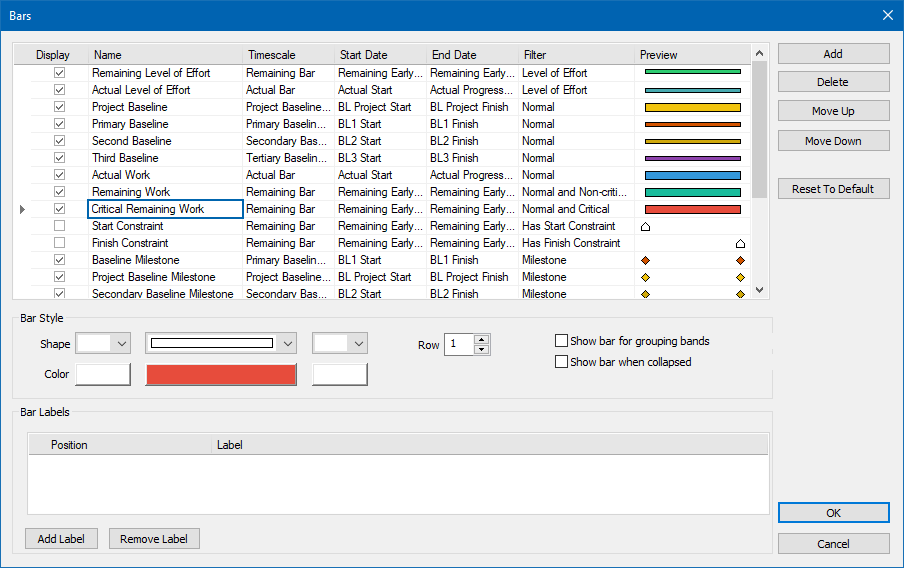Click the red Critical Remaining Work preview bar

tap(692, 209)
